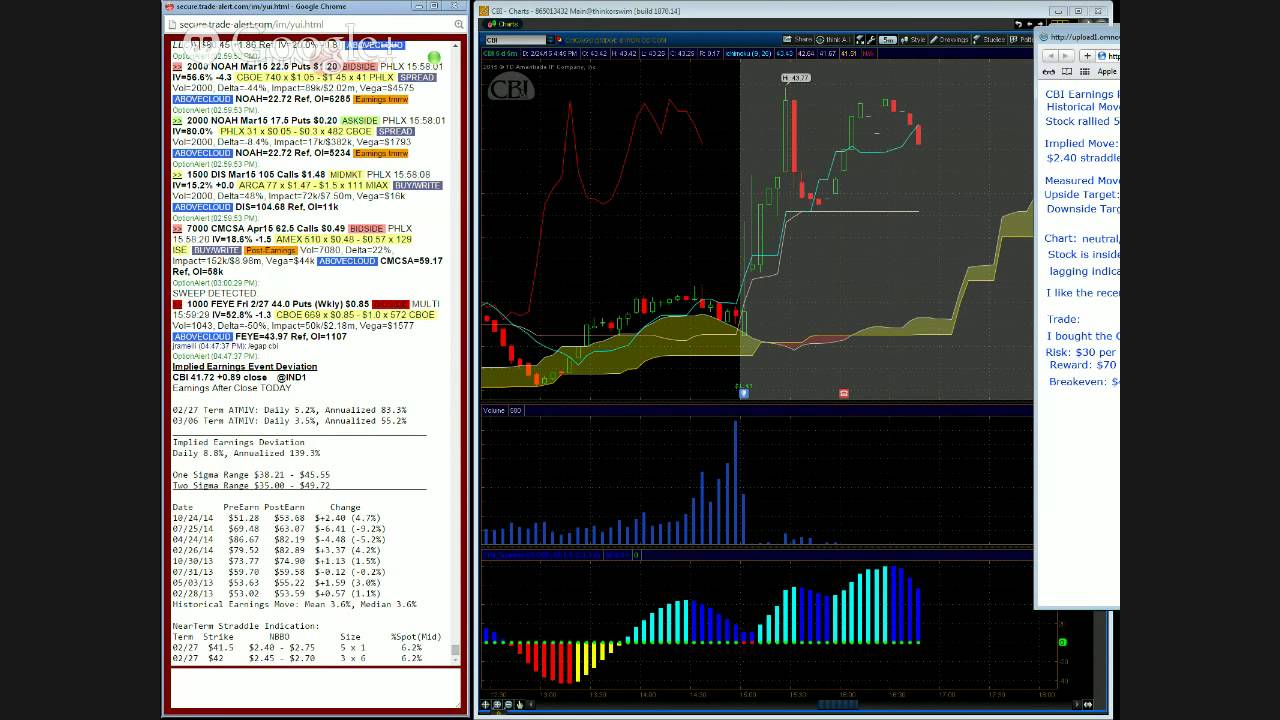This screenshot has width=1280, height=720.
Task: Click the time-axis scroll right arrow
Action: click(x=1076, y=705)
